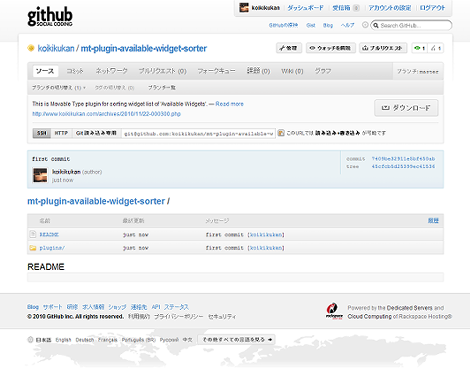Click the Rackspace logo
Screen dimensions: 470x368
[x=334, y=311]
